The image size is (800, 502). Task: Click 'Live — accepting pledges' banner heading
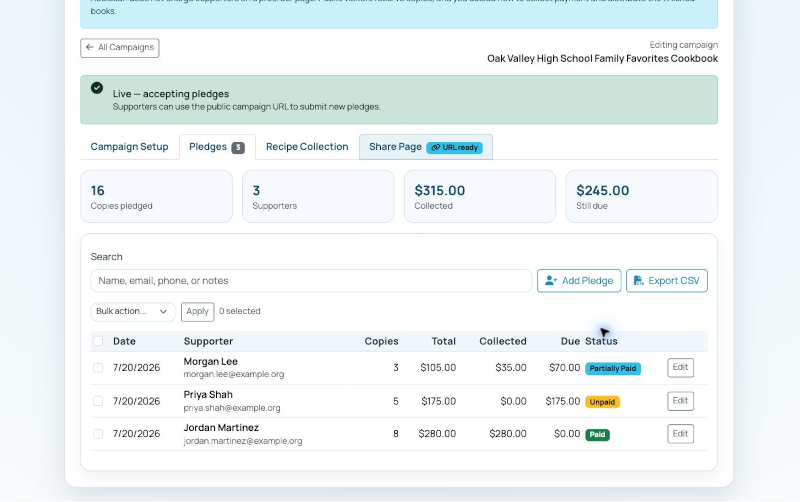point(171,94)
